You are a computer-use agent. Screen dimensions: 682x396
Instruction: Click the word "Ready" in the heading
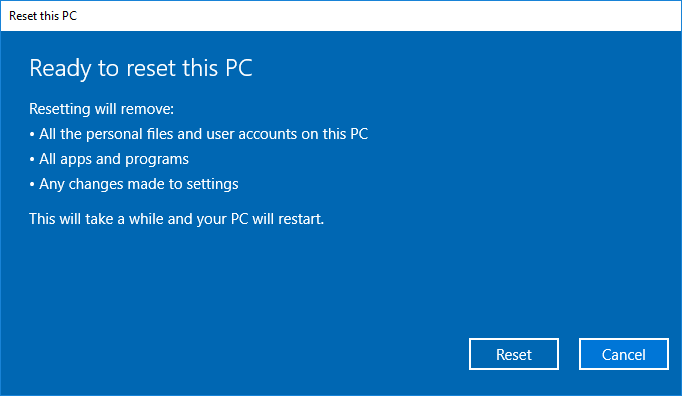pos(60,69)
